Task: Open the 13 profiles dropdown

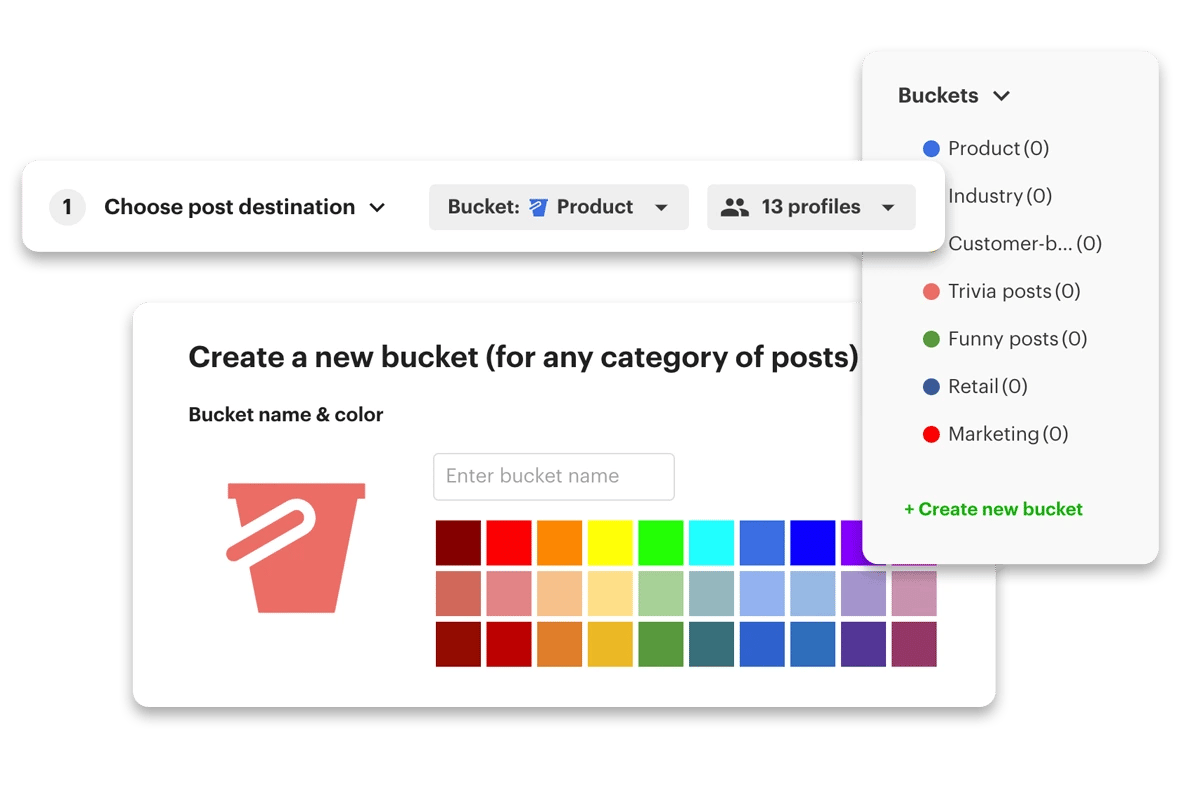Action: tap(888, 207)
